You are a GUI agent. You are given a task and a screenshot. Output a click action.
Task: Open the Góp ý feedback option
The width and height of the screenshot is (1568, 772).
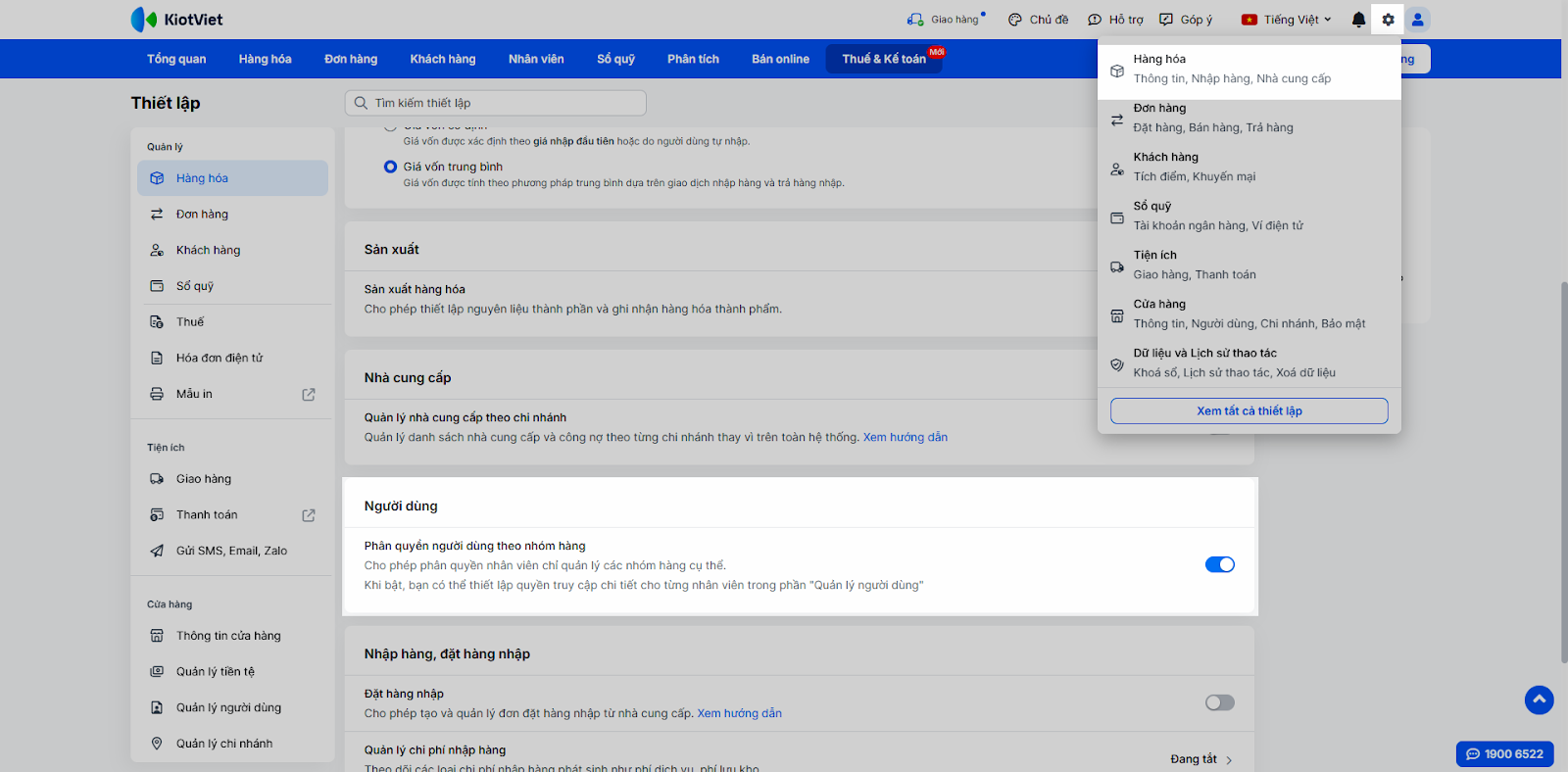pos(1186,20)
